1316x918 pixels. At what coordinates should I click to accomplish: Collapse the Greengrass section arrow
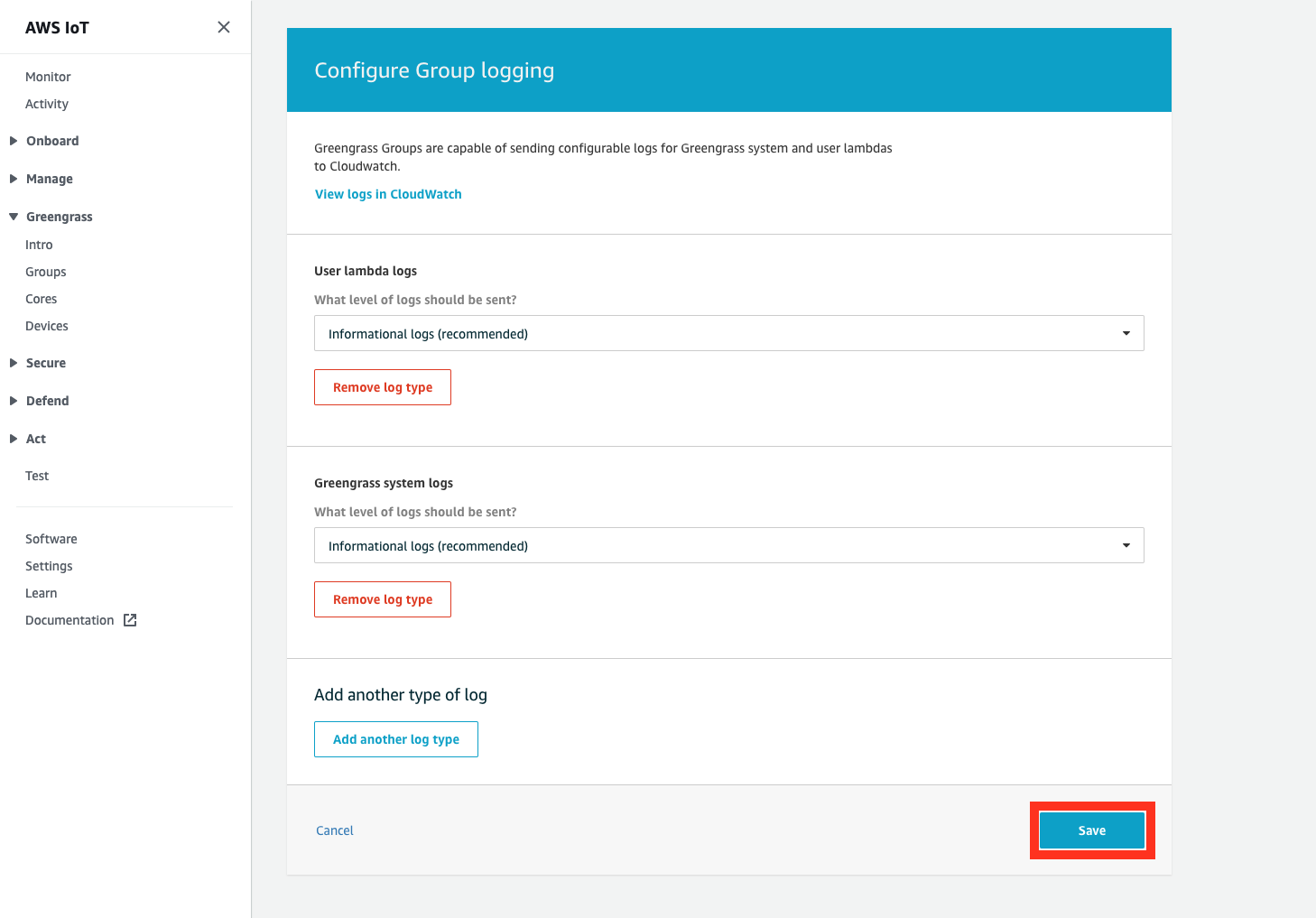[x=14, y=217]
